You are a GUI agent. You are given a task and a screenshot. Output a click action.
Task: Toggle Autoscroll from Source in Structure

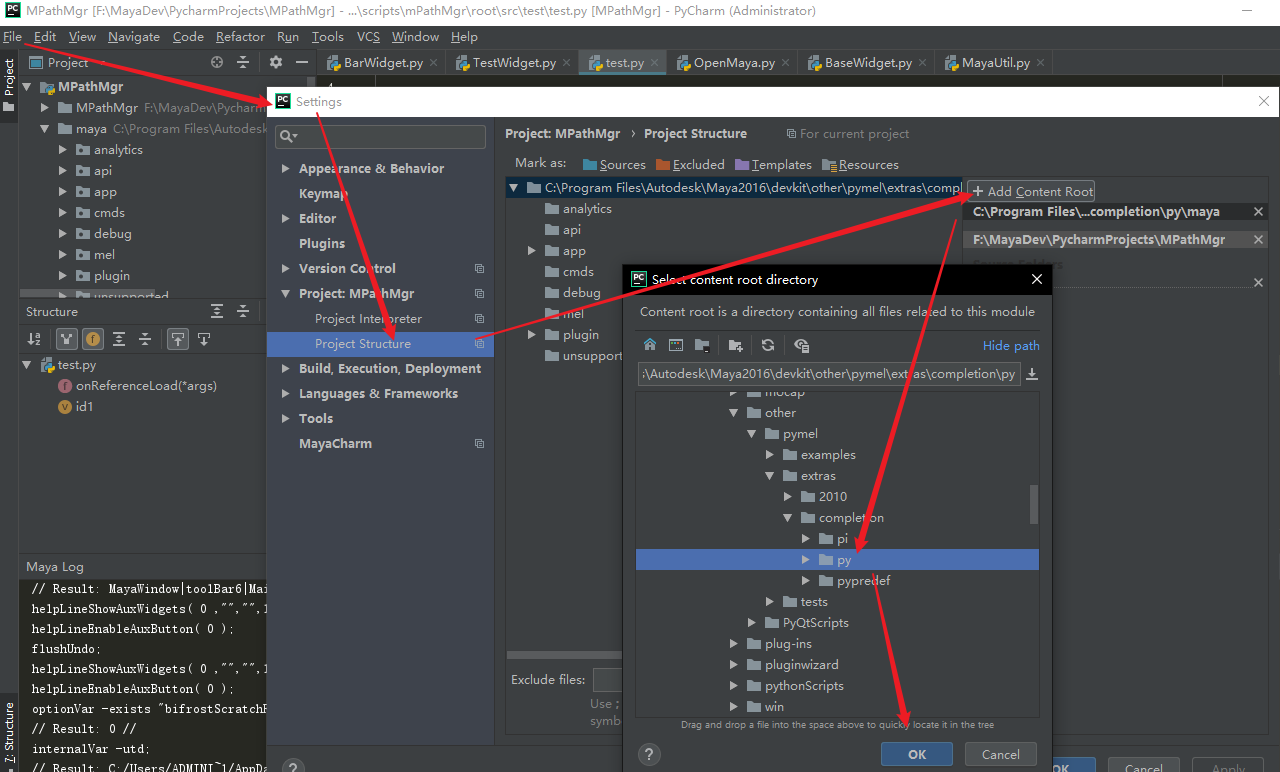[x=204, y=339]
